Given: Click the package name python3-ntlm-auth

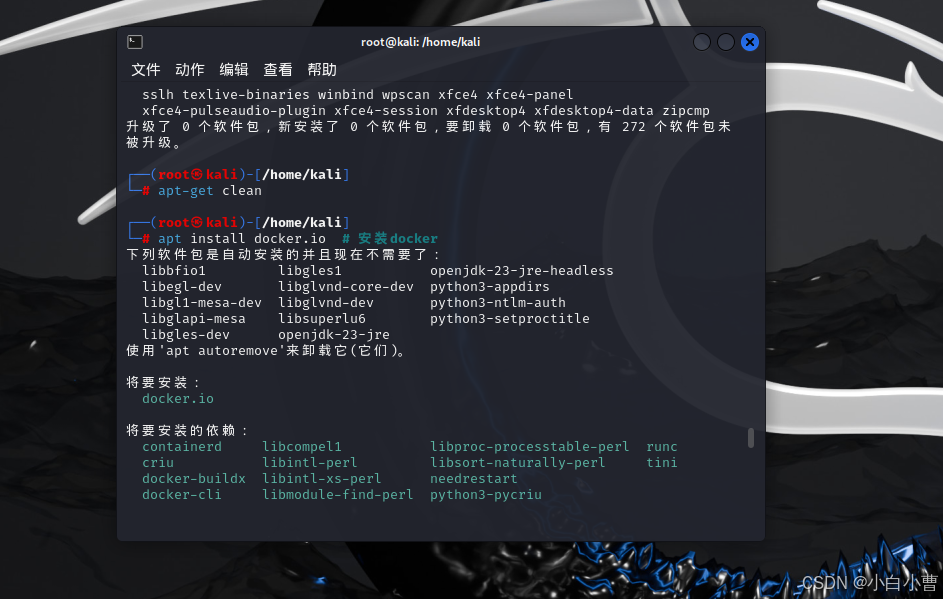Looking at the screenshot, I should (x=497, y=303).
